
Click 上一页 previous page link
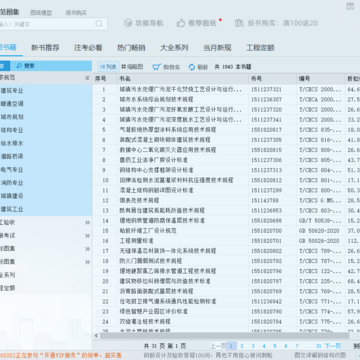click(218, 346)
